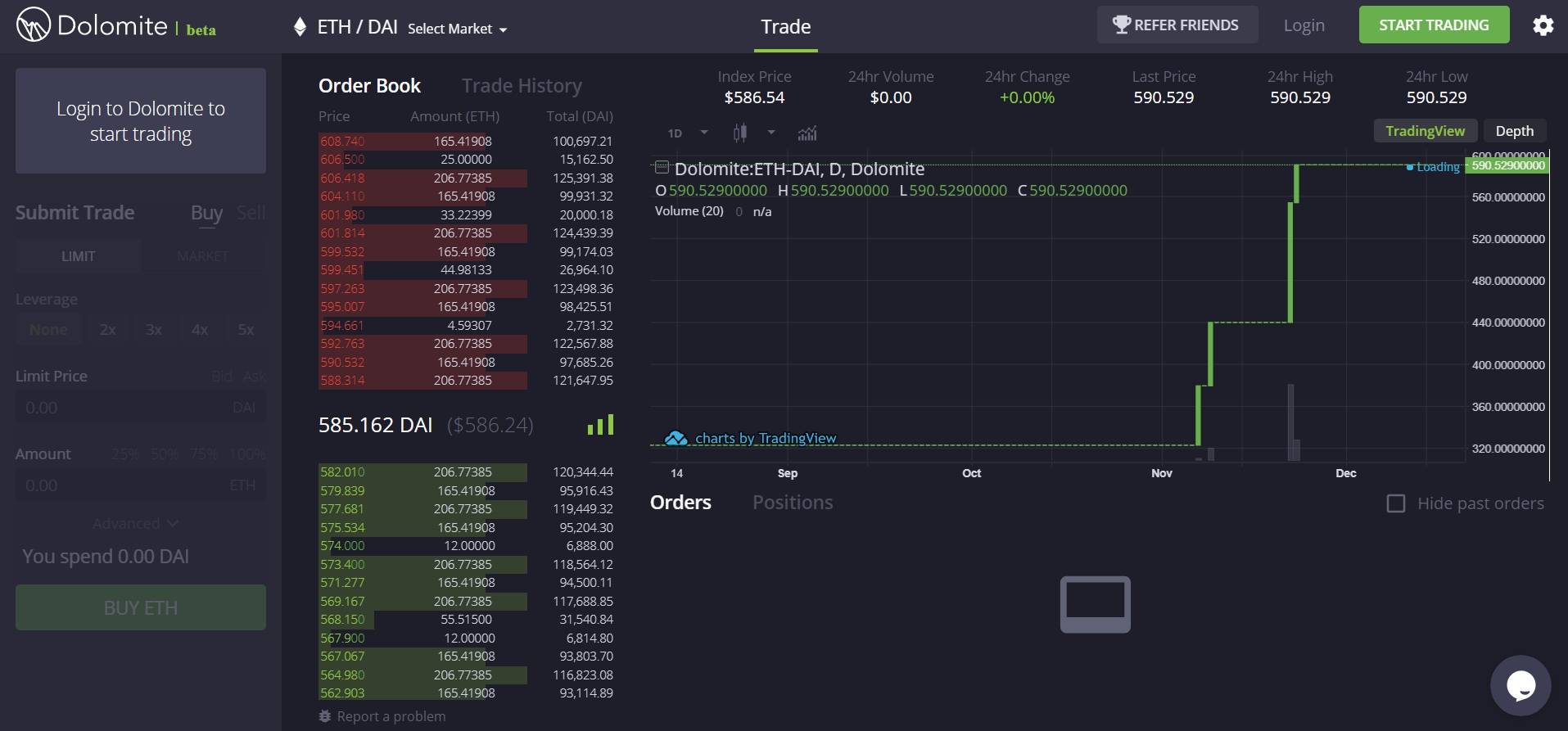Select the 594.661 ask order row
Viewport: 1568px width, 731px height.
pyautogui.click(x=466, y=325)
